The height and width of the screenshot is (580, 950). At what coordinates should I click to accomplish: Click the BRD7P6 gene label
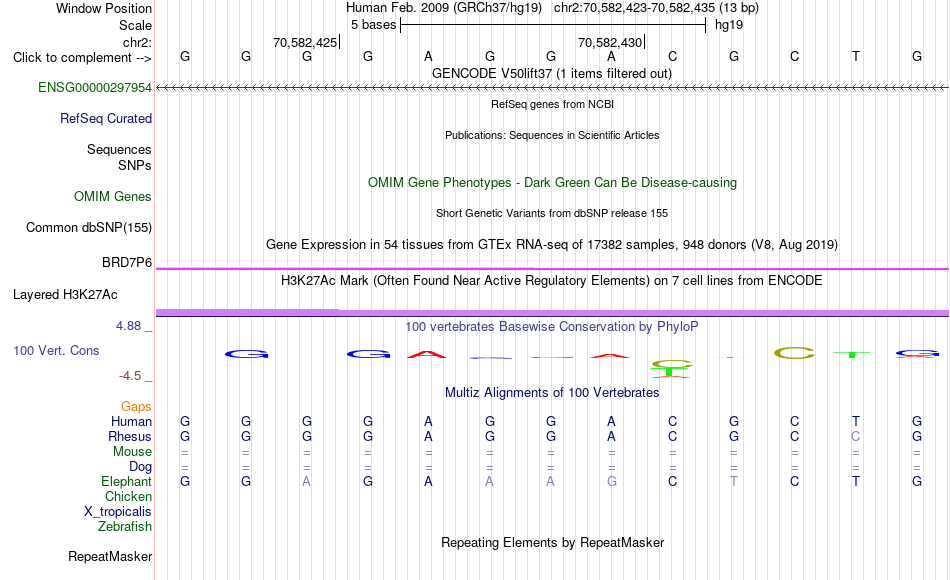(127, 262)
